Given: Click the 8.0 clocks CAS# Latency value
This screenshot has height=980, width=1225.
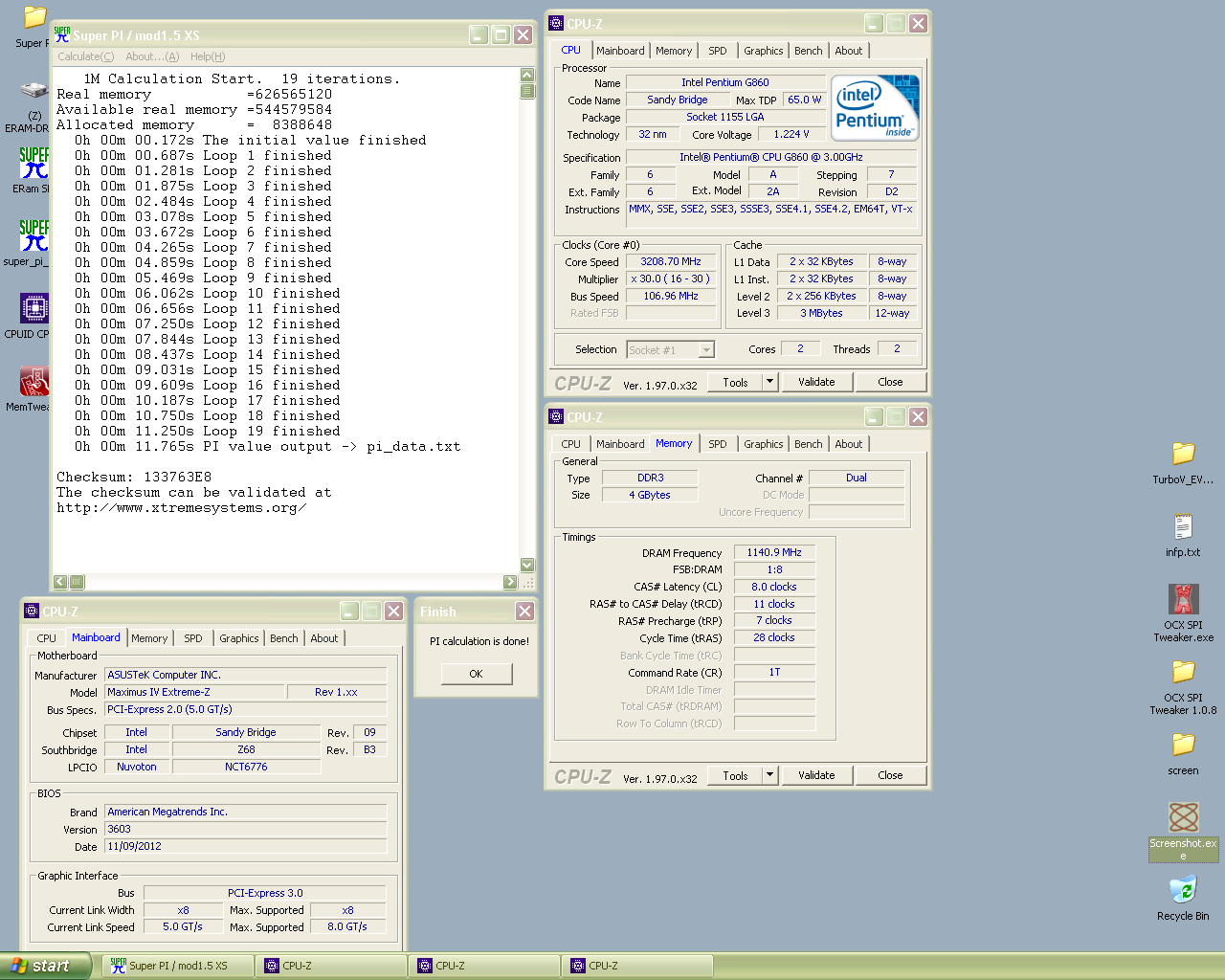Looking at the screenshot, I should tap(774, 587).
